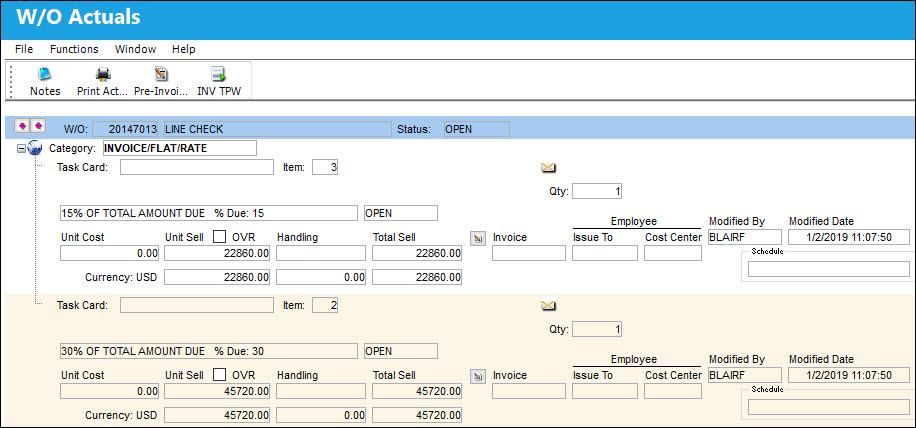Click the Issue To field of Item 3
The height and width of the screenshot is (428, 916).
tap(605, 253)
